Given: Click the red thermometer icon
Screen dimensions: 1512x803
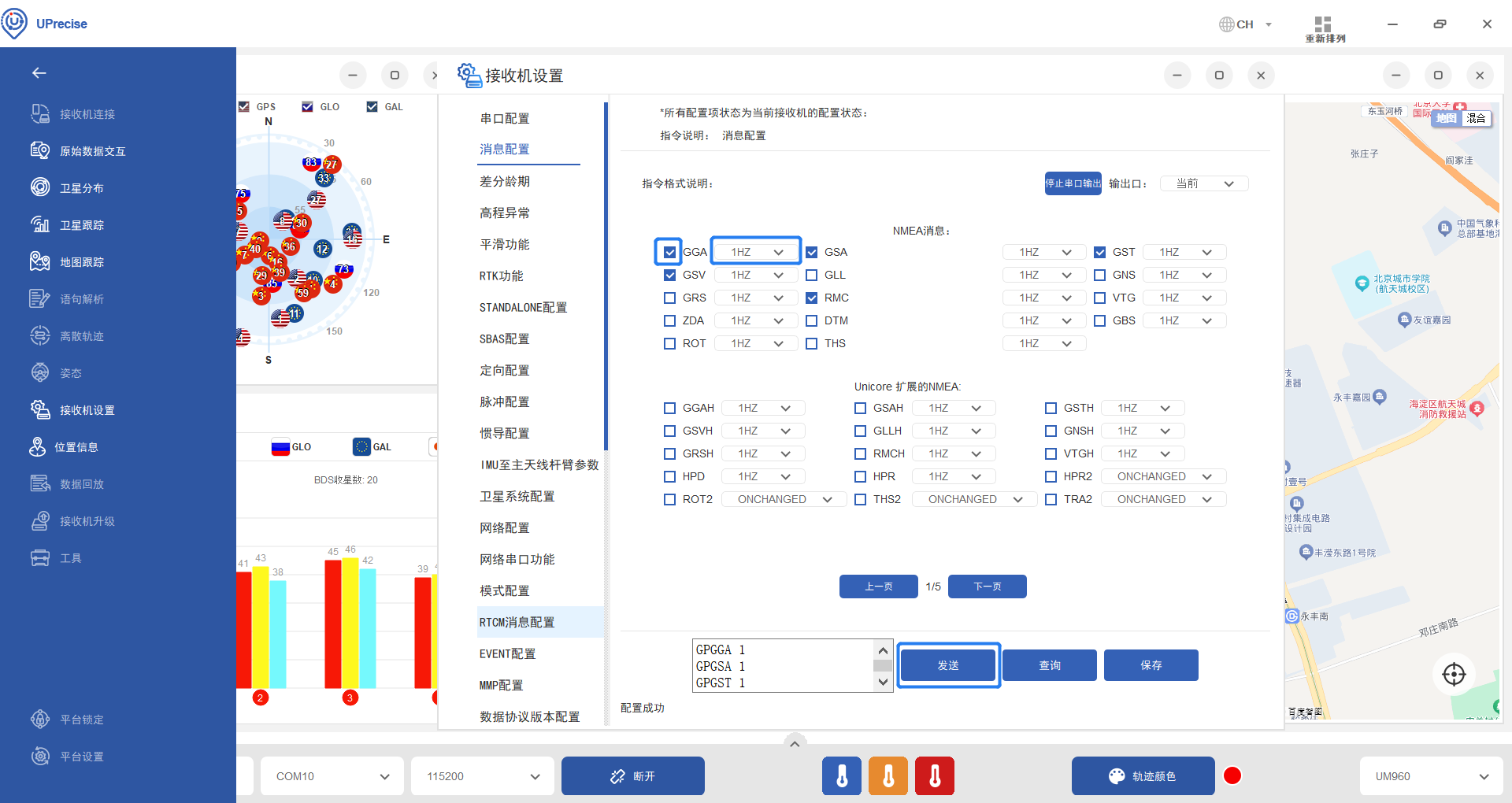Looking at the screenshot, I should (935, 776).
